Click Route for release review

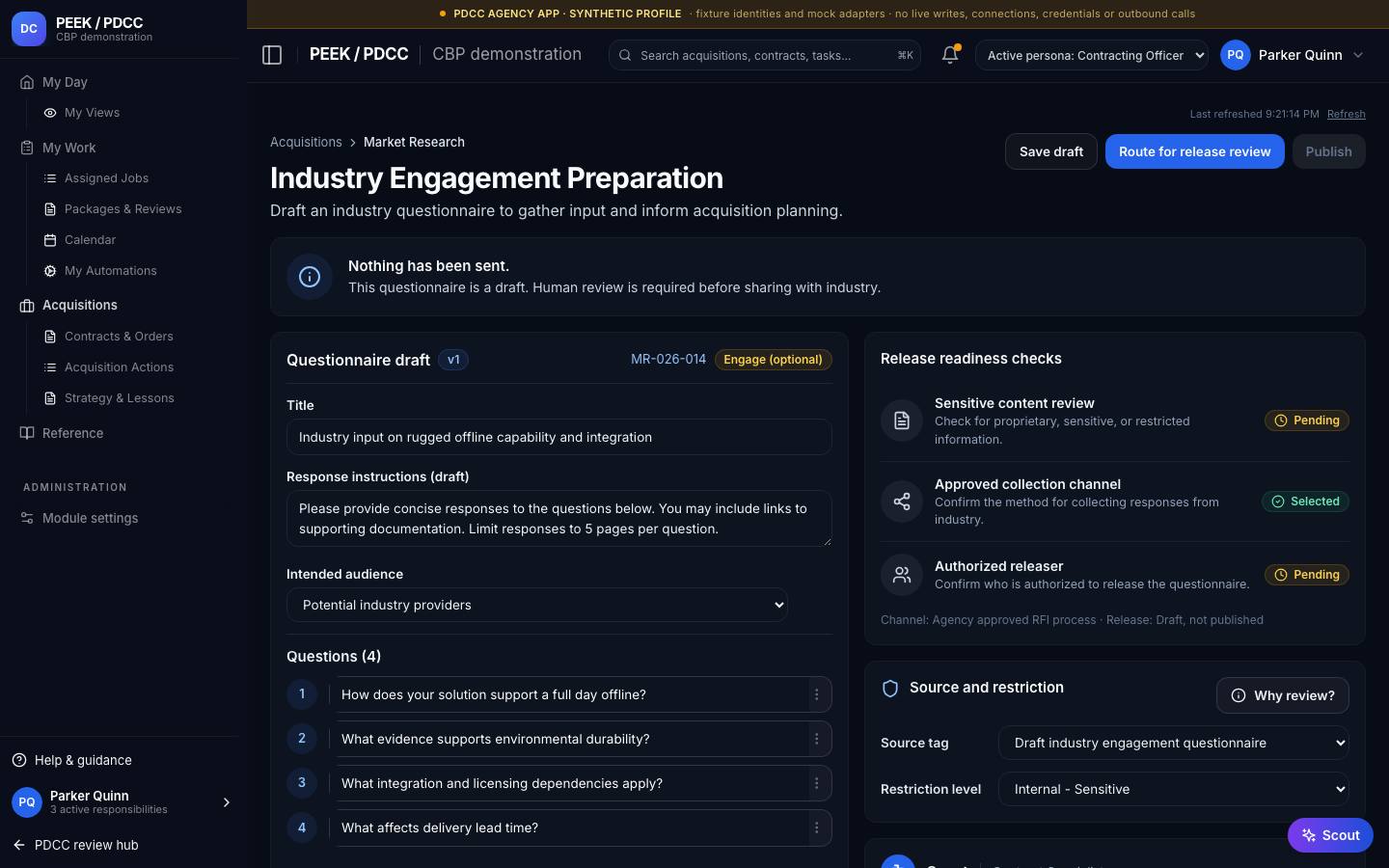(1195, 151)
